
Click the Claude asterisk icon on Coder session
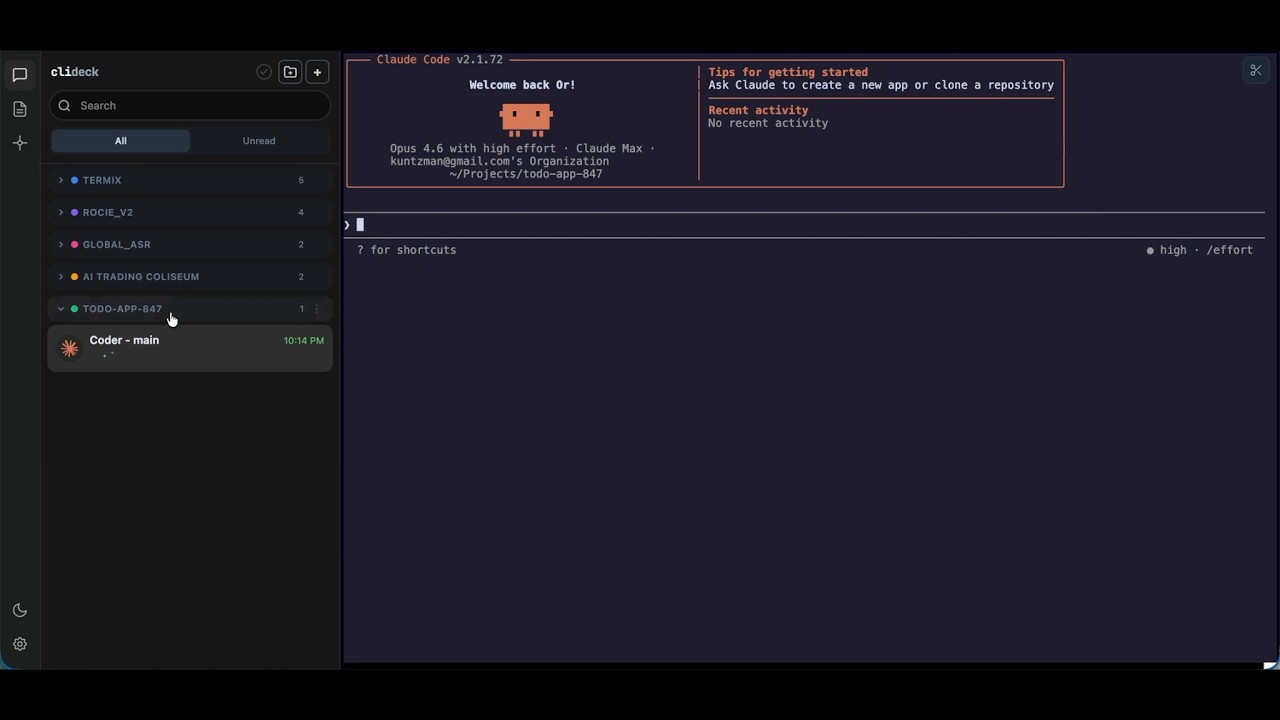tap(69, 347)
